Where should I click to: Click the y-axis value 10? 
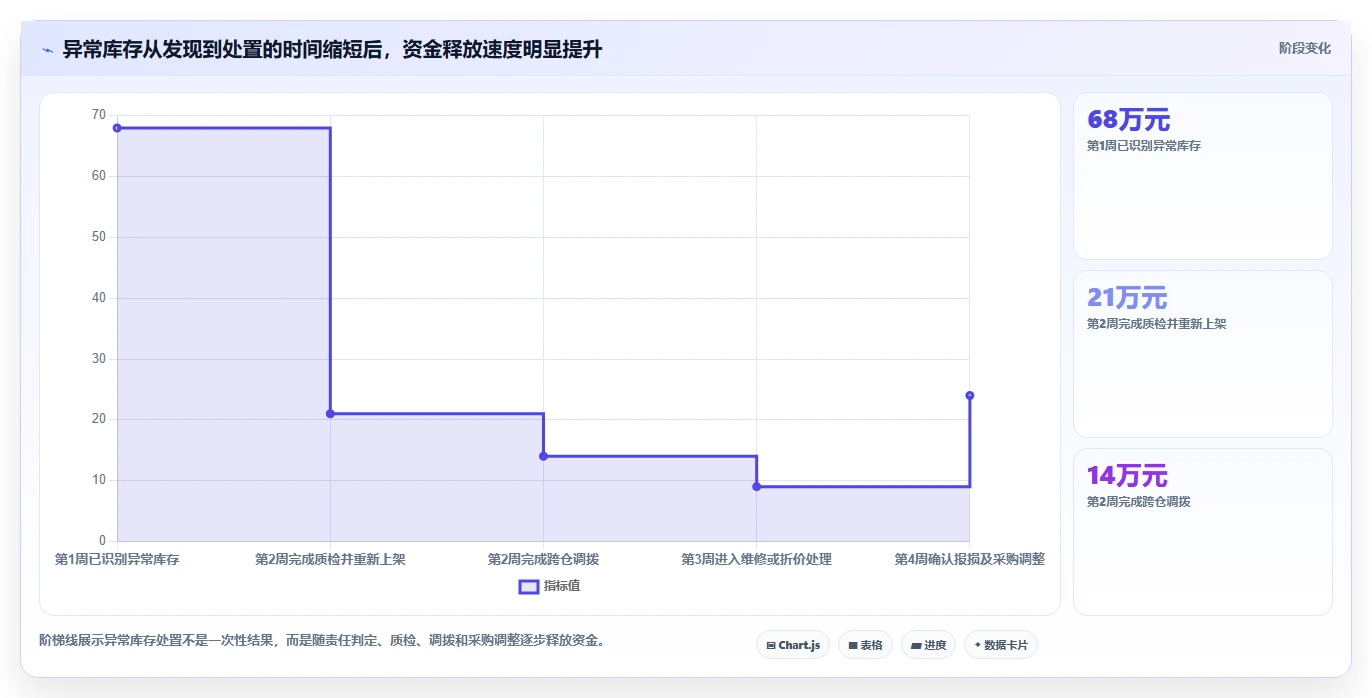98,480
